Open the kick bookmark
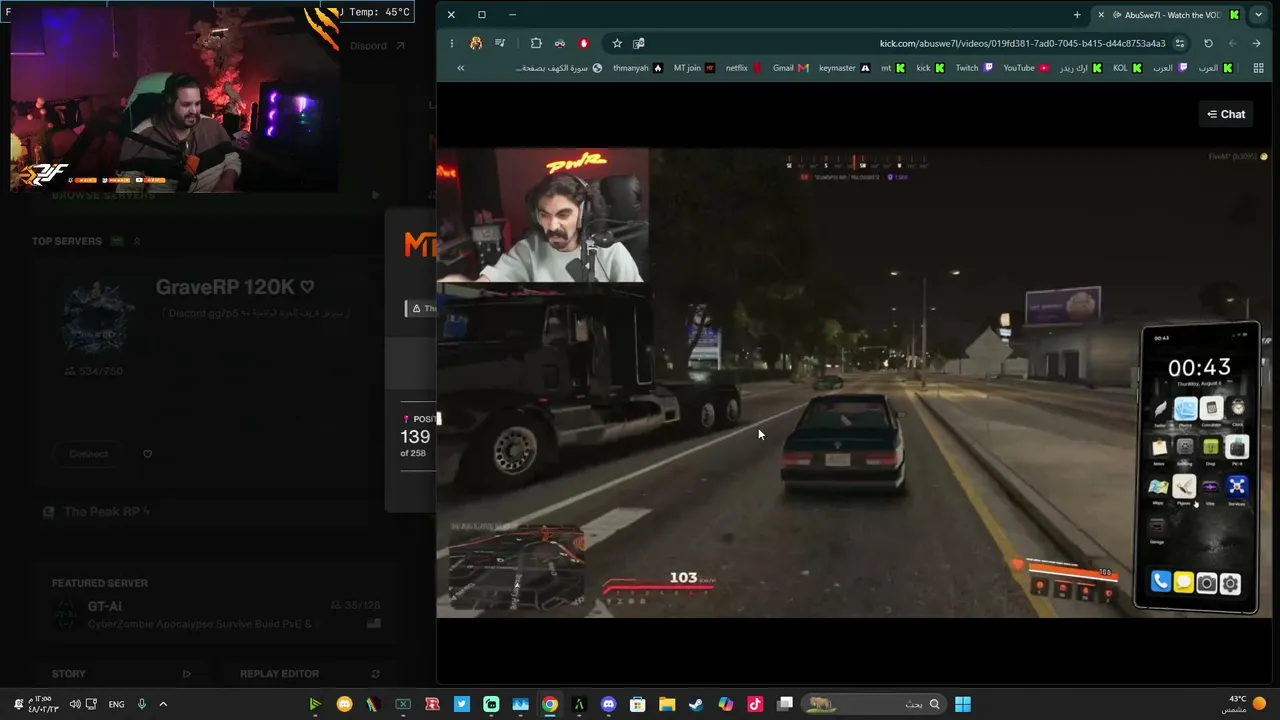 (x=930, y=68)
